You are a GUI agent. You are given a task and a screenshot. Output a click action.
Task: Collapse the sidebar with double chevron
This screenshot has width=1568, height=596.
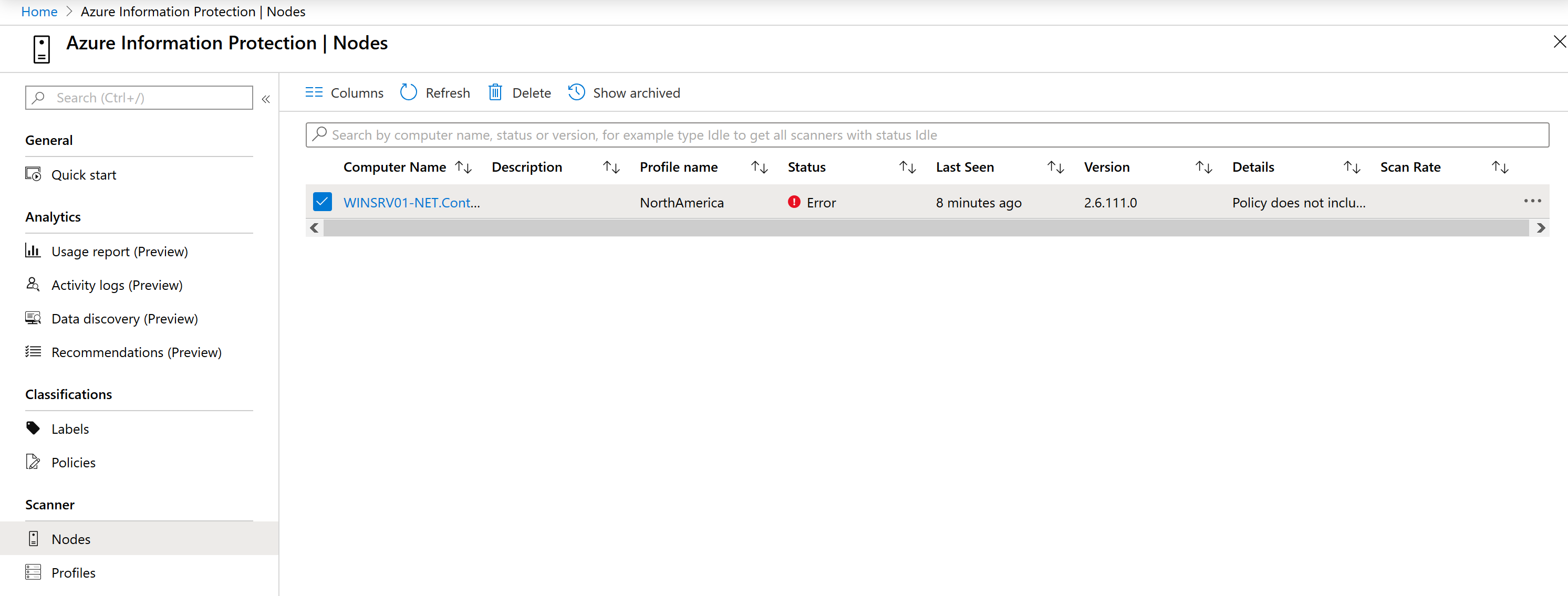(x=266, y=99)
